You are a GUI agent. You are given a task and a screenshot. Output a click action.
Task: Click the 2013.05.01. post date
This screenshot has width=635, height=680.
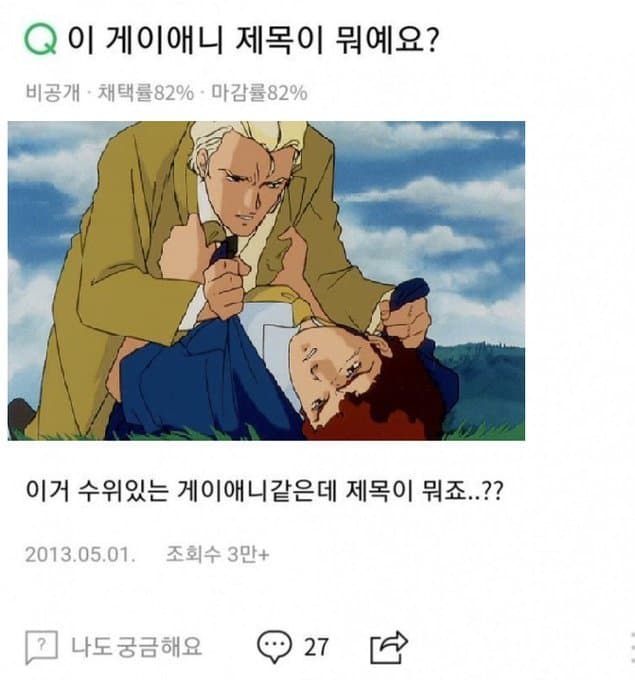[80, 554]
